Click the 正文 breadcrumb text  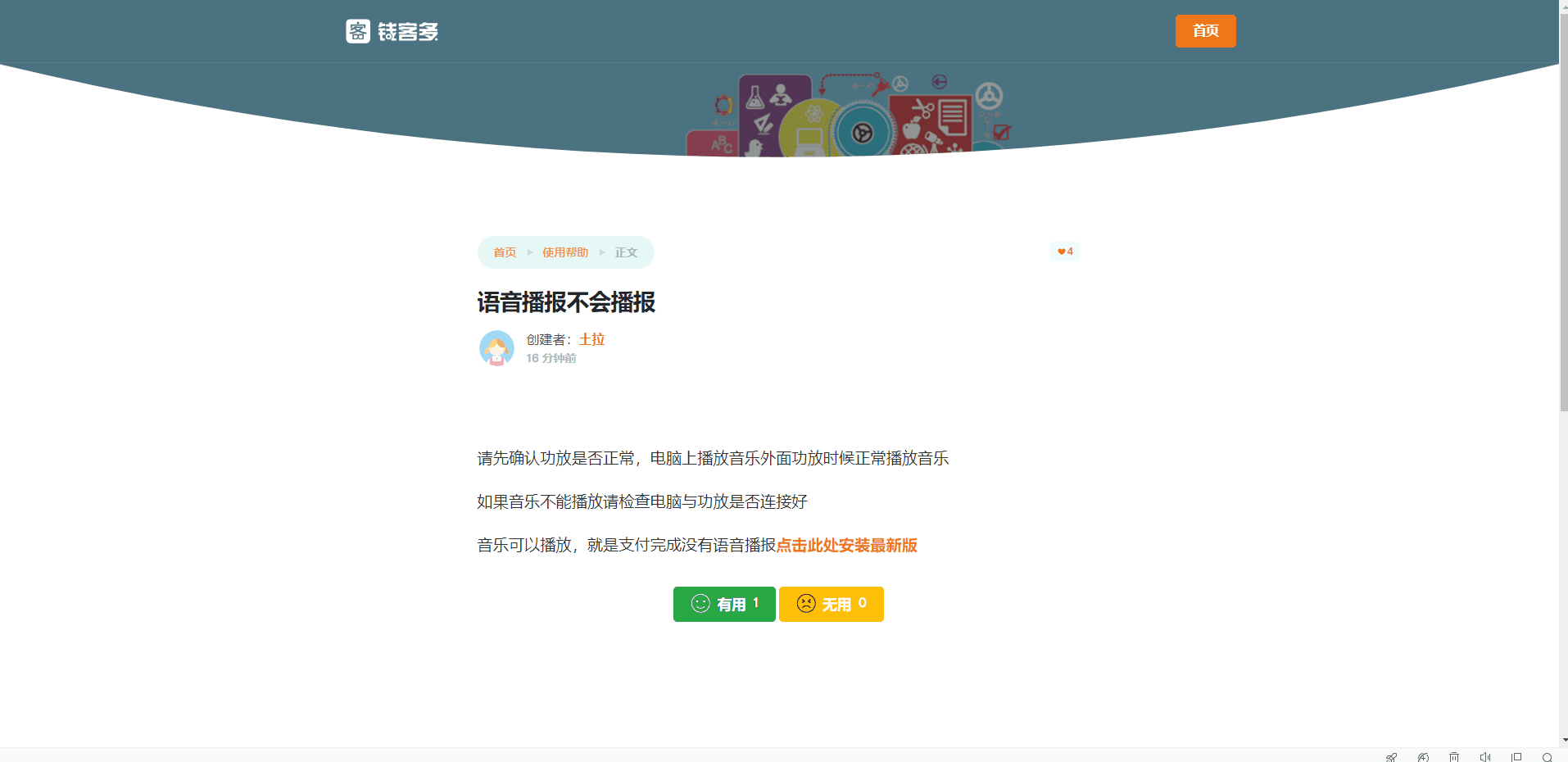[626, 252]
